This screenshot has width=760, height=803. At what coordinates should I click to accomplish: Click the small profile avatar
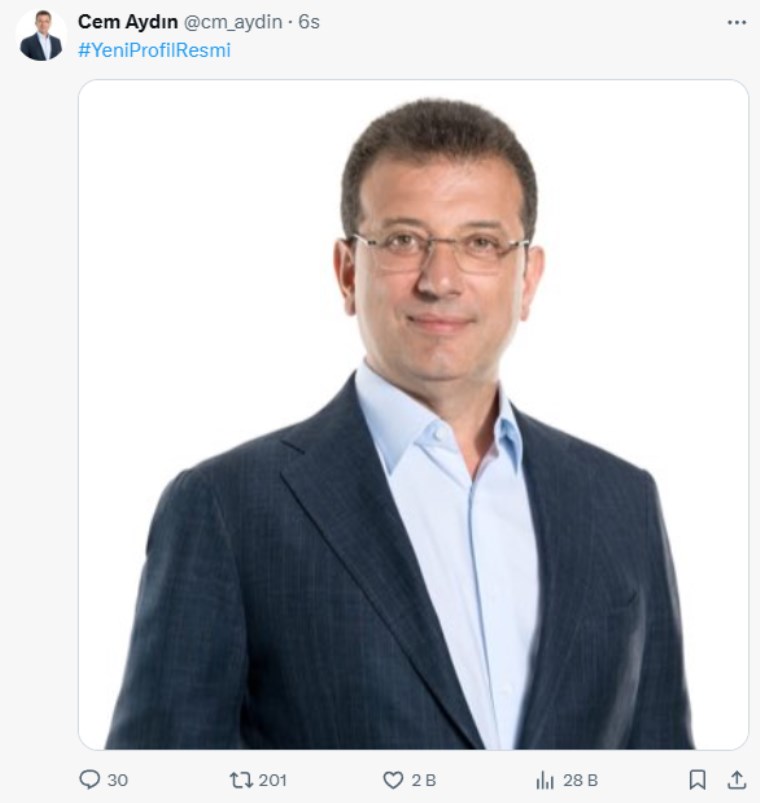click(41, 35)
